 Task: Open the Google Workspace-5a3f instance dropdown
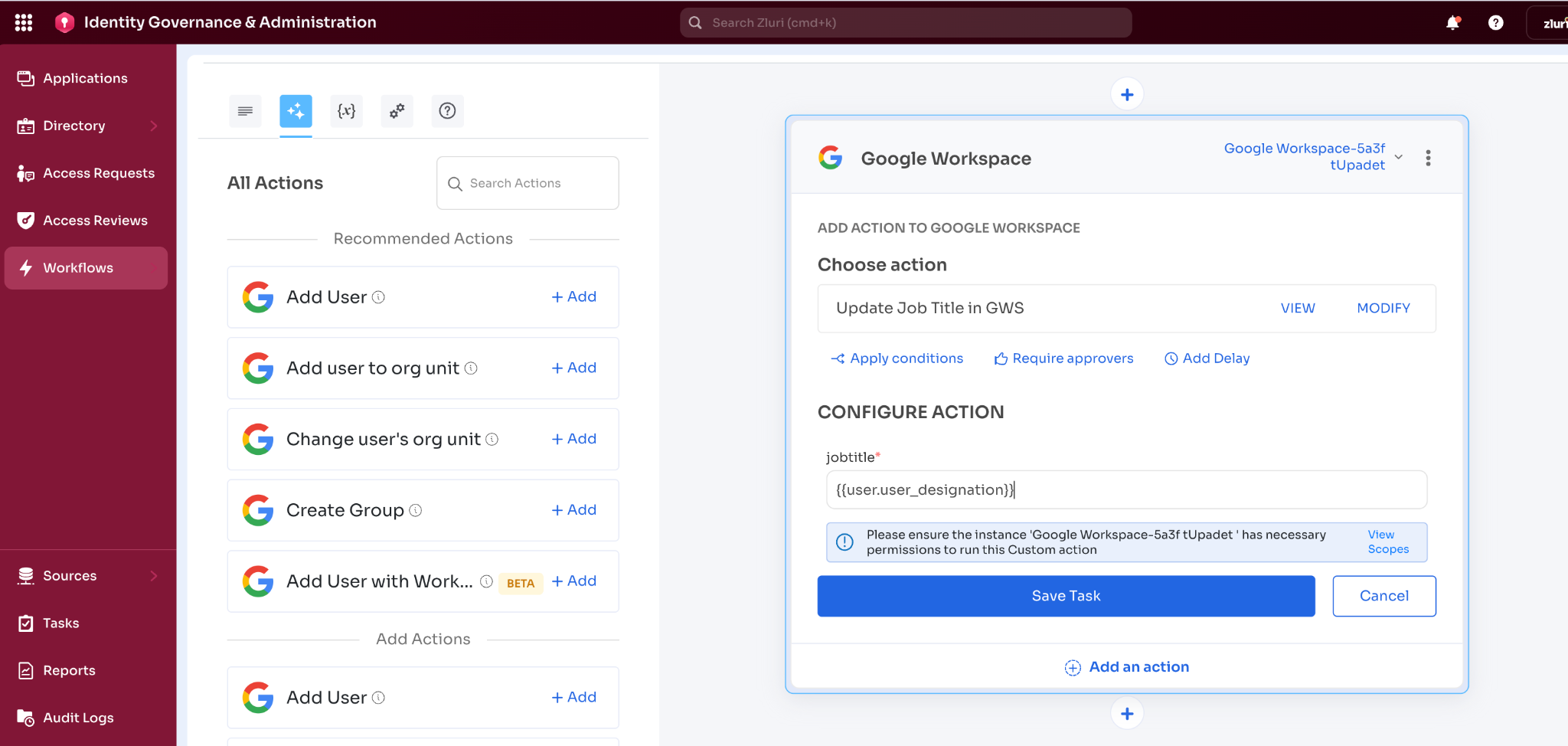(1314, 157)
